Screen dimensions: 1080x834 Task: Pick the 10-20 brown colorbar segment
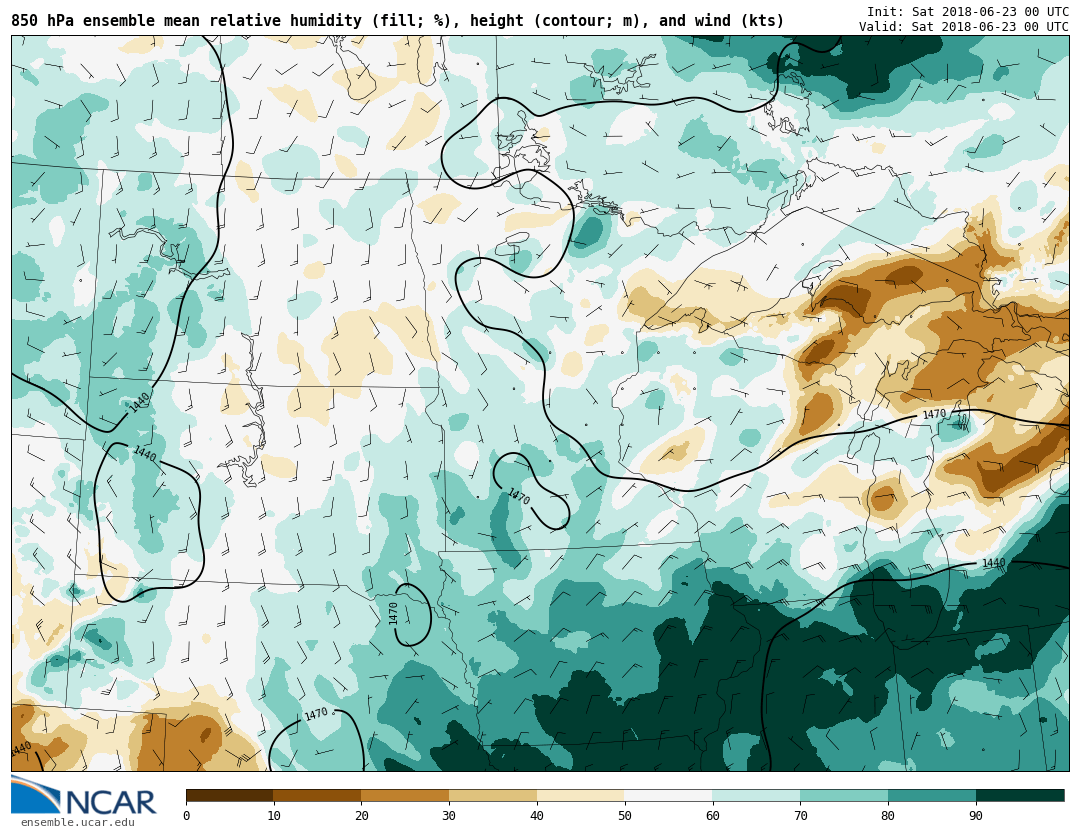(318, 796)
